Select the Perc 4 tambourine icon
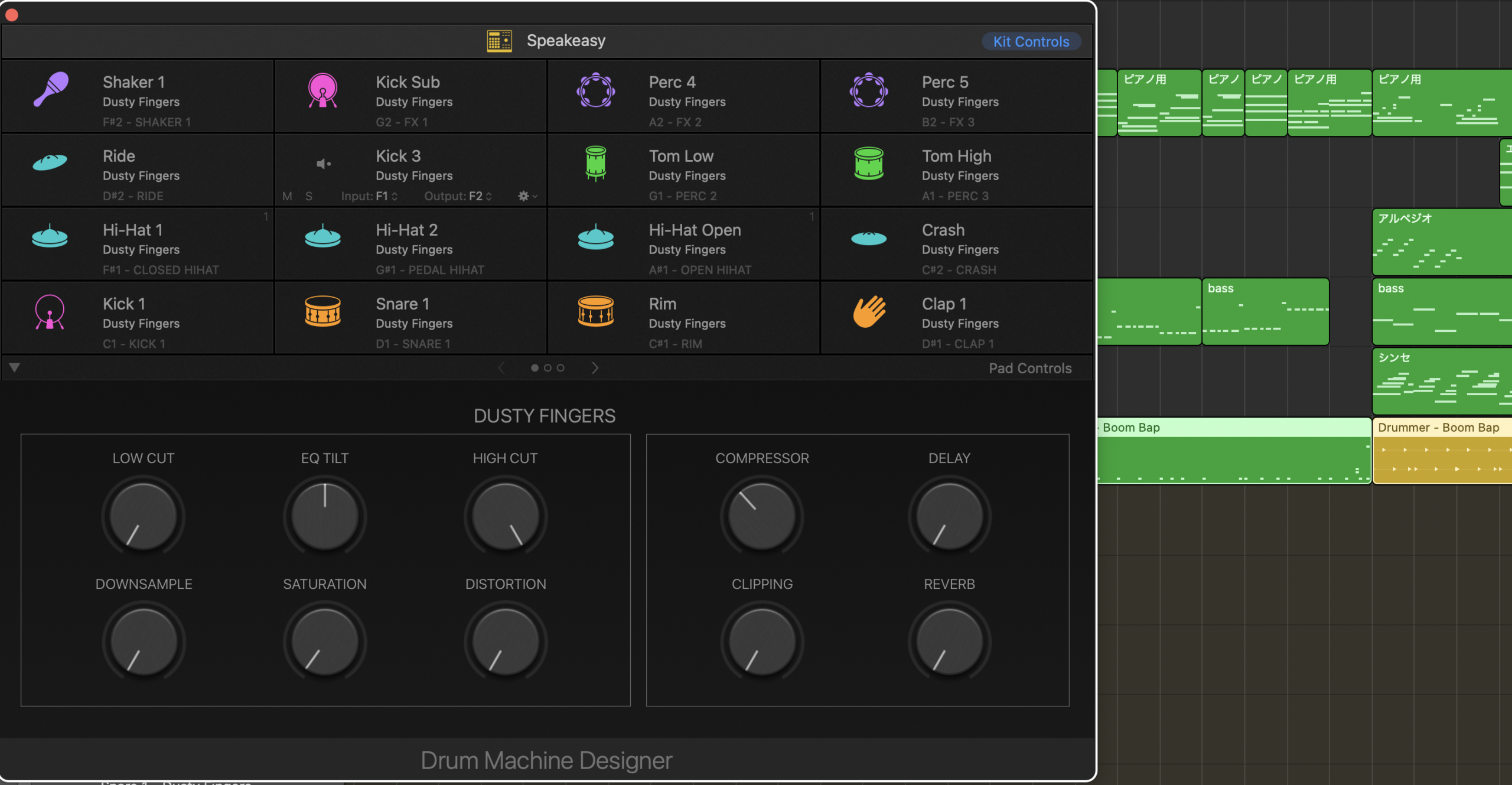The image size is (1512, 785). tap(595, 90)
